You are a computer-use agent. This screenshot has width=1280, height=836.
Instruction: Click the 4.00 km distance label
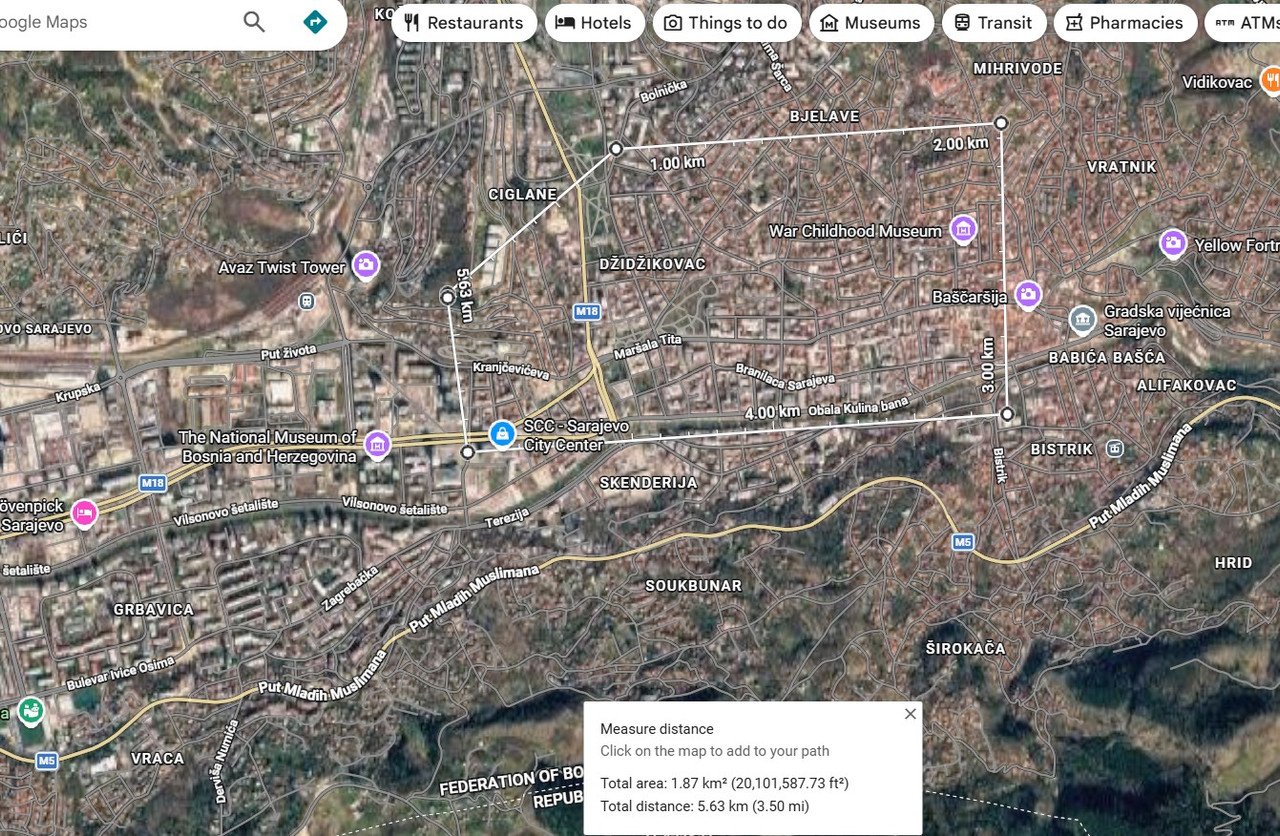coord(772,412)
